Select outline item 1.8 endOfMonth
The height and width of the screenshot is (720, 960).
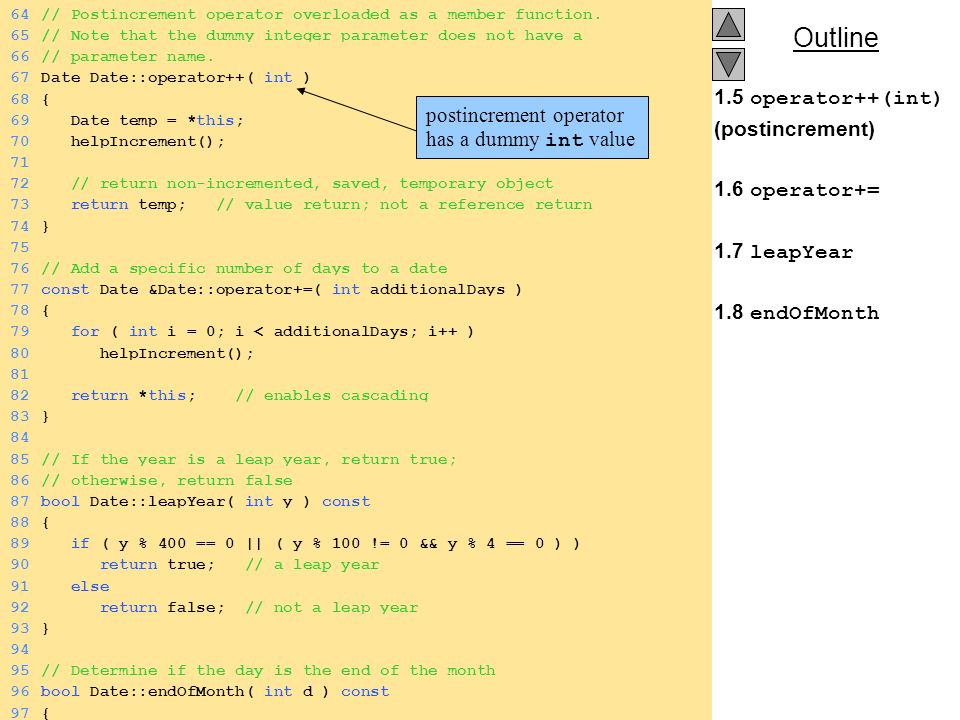pyautogui.click(x=797, y=312)
